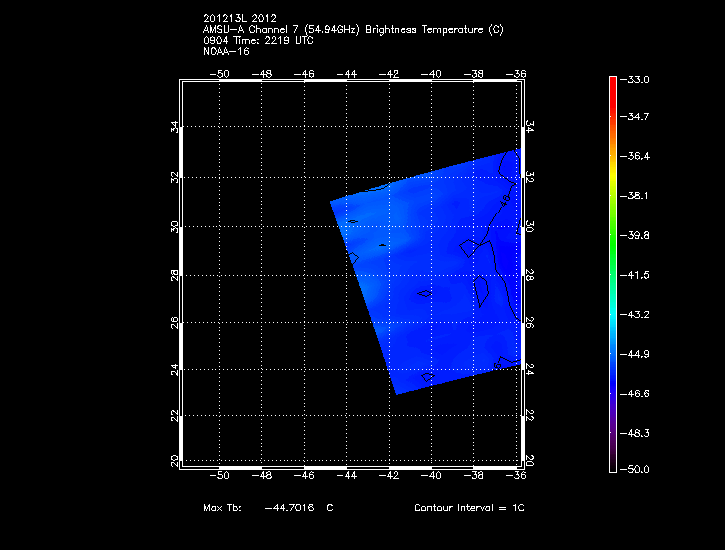Click the '201213L 2012' storm identifier title

240,18
